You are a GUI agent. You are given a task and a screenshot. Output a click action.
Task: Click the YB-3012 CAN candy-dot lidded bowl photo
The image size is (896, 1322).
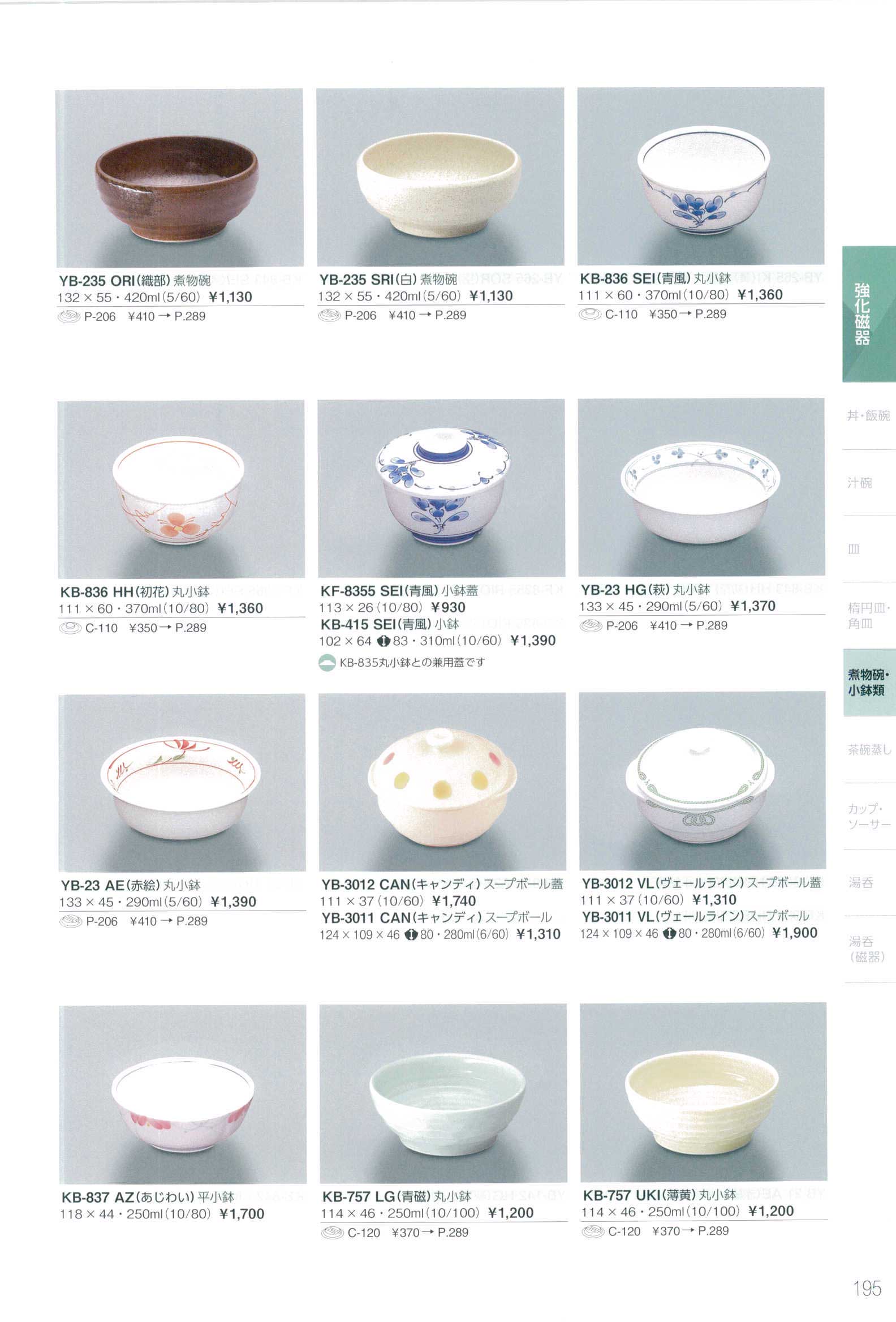coord(442,782)
